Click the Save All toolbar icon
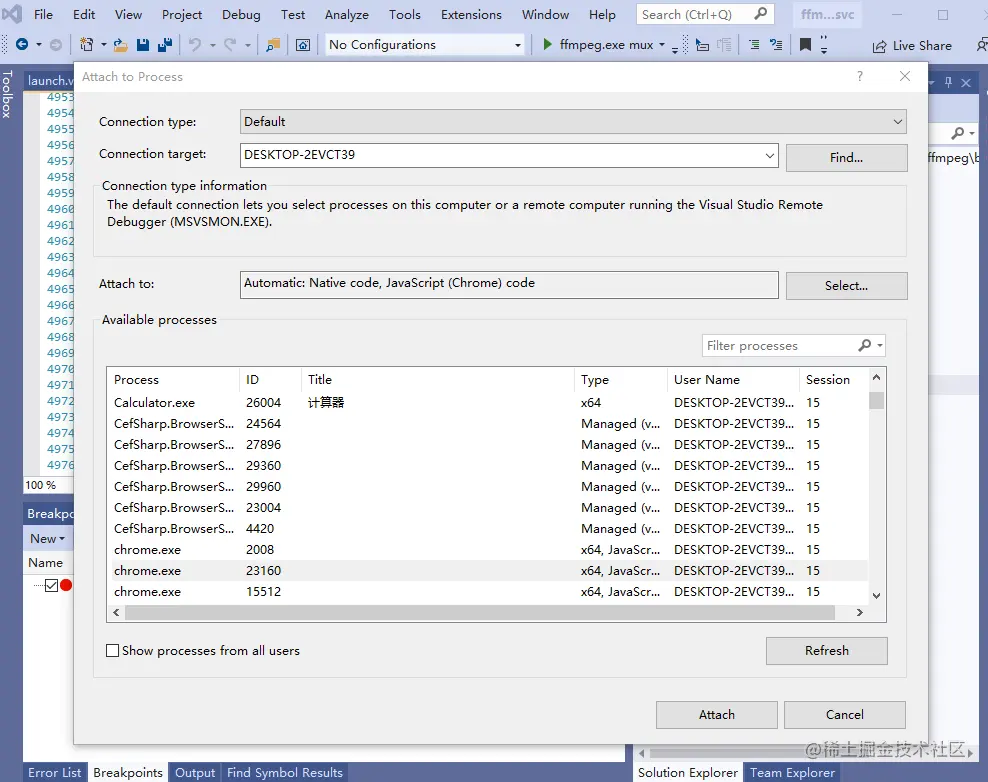Screen dimensions: 988x782 167,44
